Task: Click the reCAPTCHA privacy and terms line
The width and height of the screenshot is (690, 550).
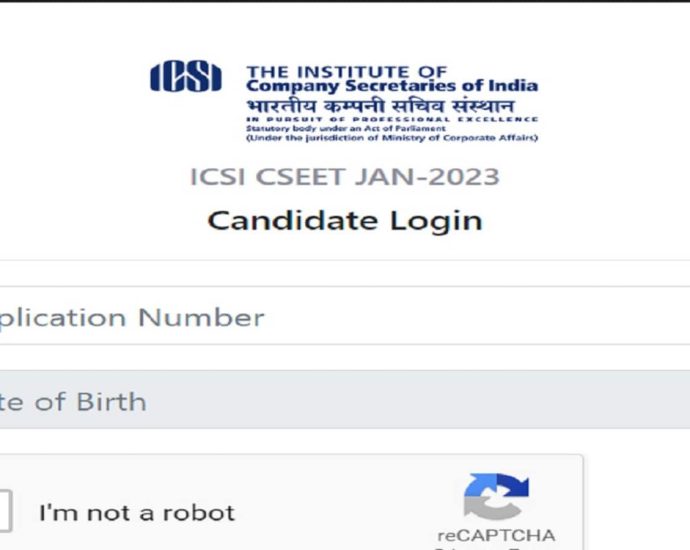Action: [x=496, y=547]
